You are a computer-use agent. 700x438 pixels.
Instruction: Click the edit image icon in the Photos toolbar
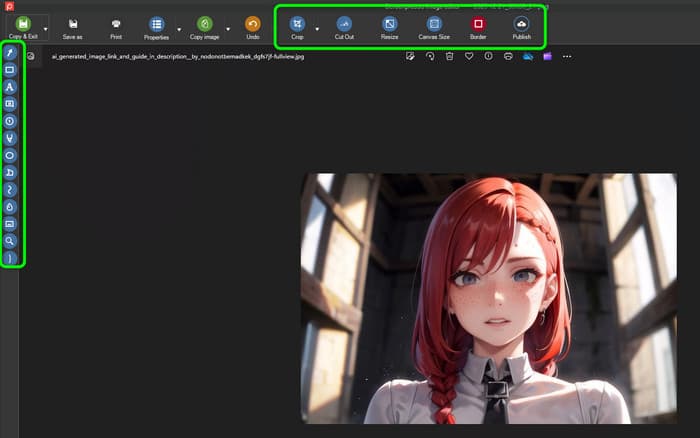point(410,56)
